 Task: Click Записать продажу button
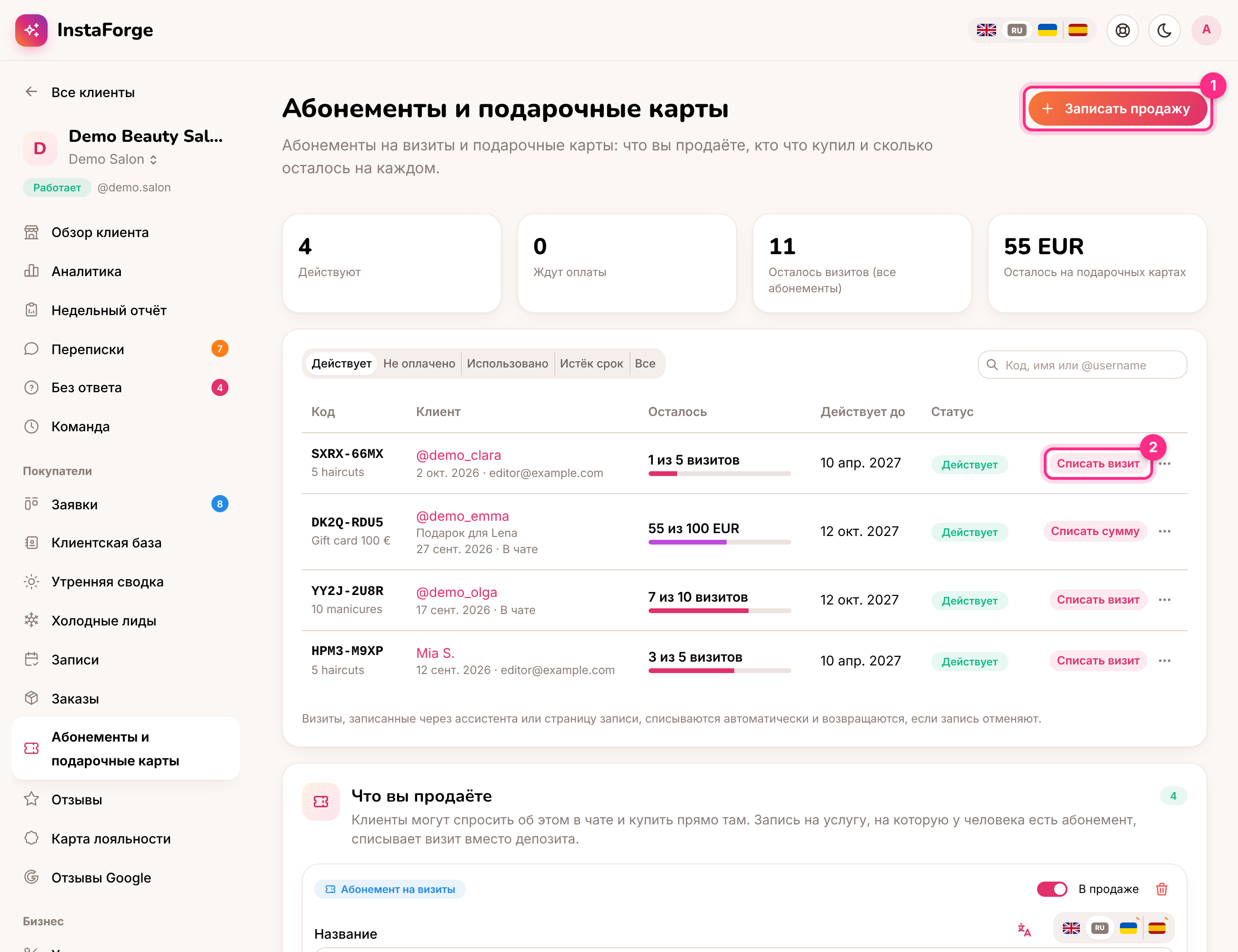1117,109
